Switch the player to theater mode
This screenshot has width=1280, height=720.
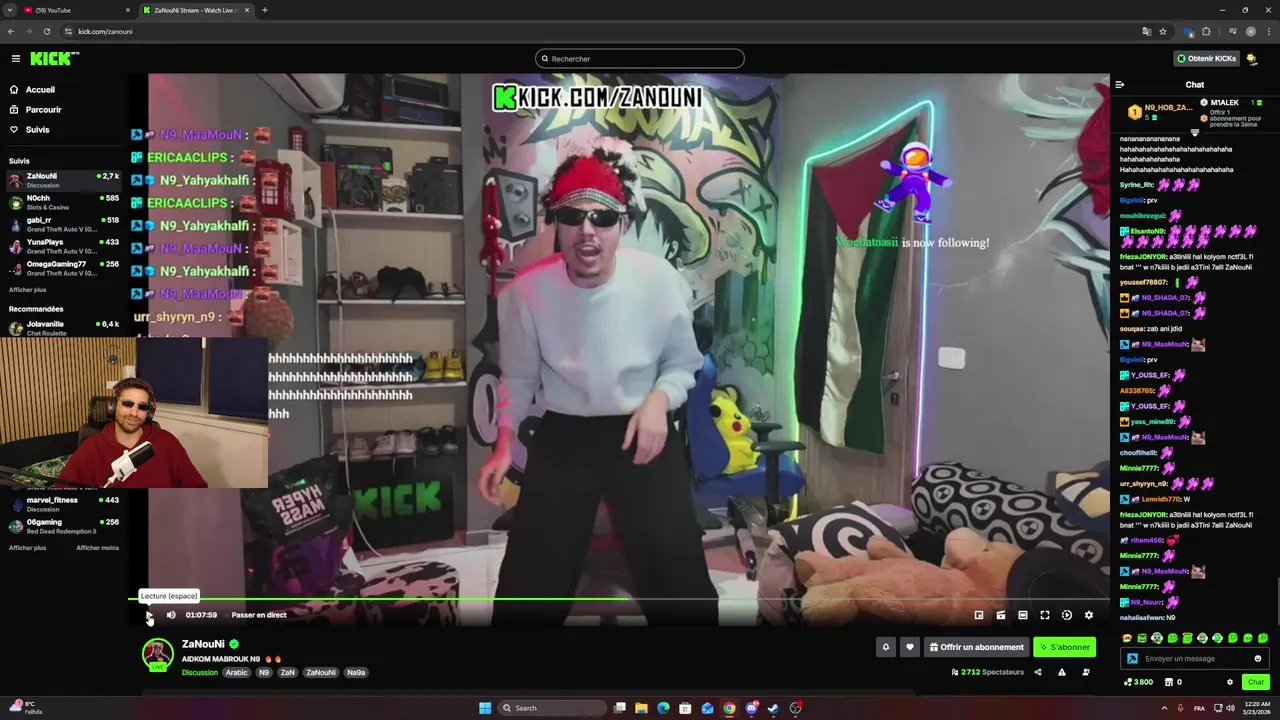pos(1023,615)
